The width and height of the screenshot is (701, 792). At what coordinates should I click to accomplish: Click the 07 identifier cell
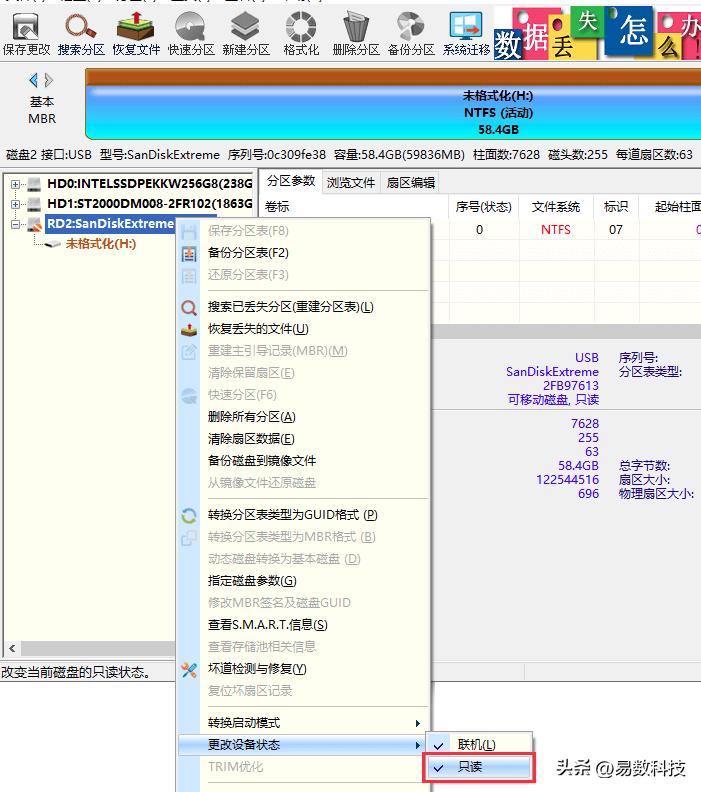616,230
